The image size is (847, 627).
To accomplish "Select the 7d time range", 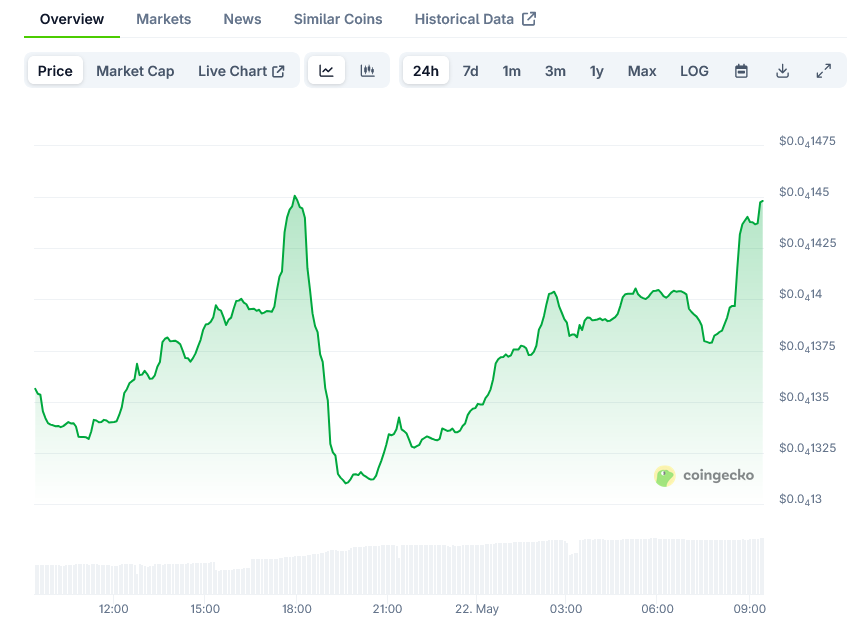I will coord(470,71).
